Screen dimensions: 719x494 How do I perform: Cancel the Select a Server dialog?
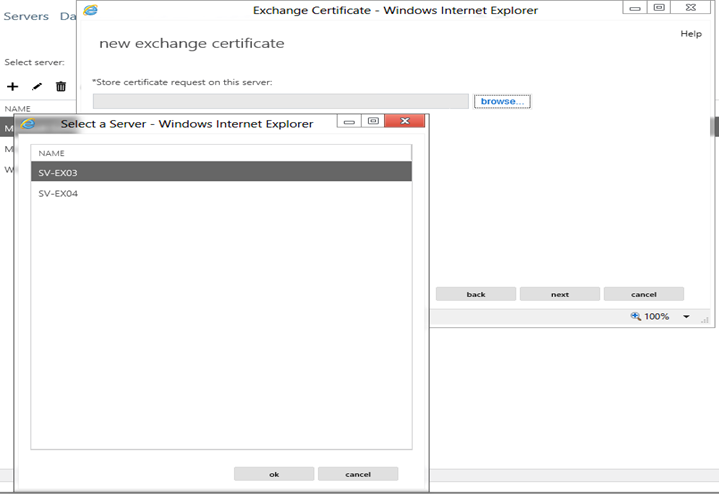click(x=358, y=474)
